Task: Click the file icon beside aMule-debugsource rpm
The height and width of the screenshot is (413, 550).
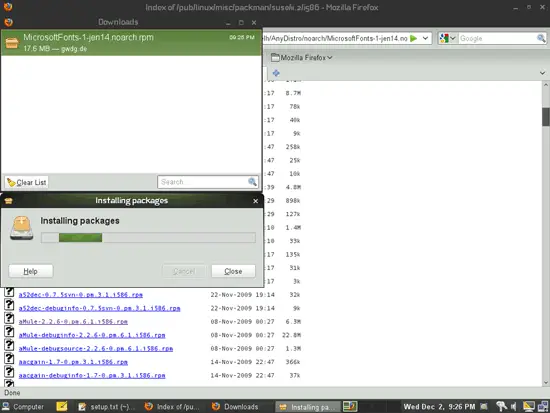Action: click(x=9, y=346)
